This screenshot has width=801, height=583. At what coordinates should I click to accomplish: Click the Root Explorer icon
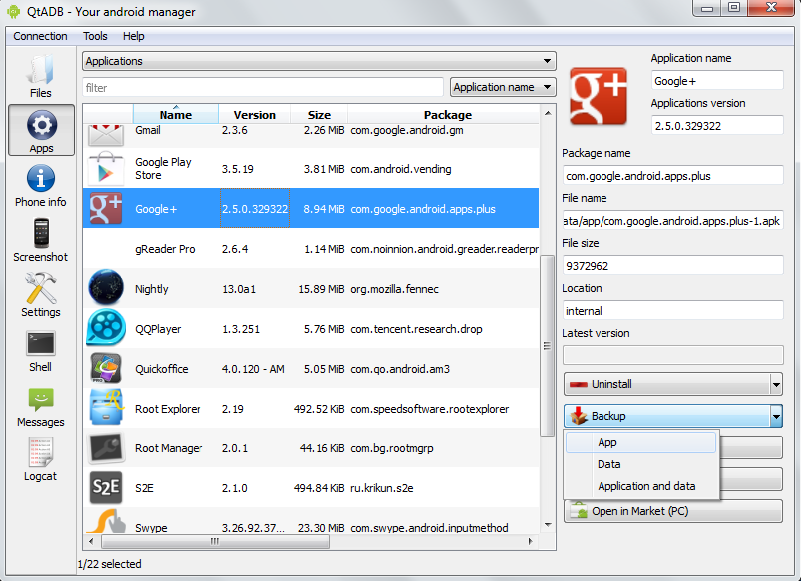(x=106, y=407)
